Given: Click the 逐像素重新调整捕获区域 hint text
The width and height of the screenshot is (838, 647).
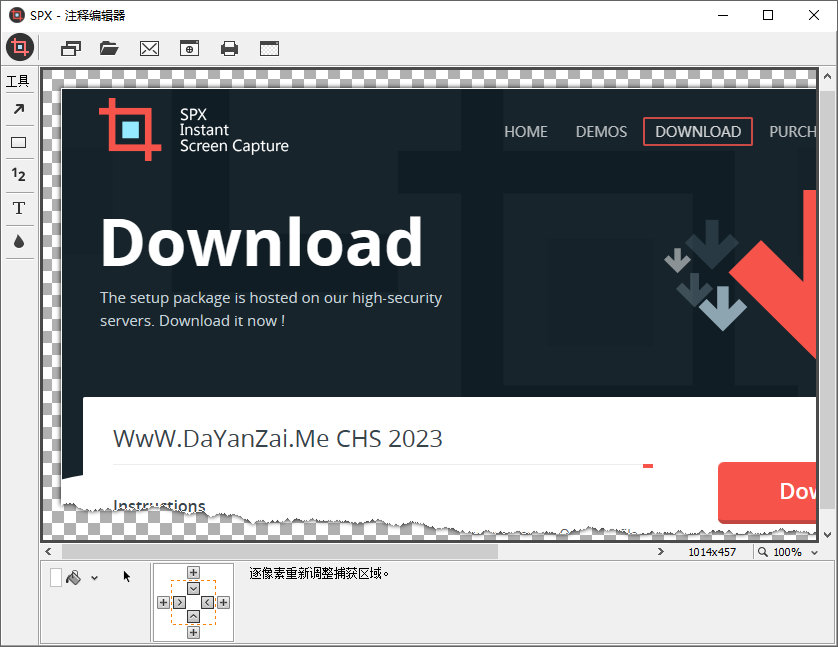Looking at the screenshot, I should click(x=319, y=574).
